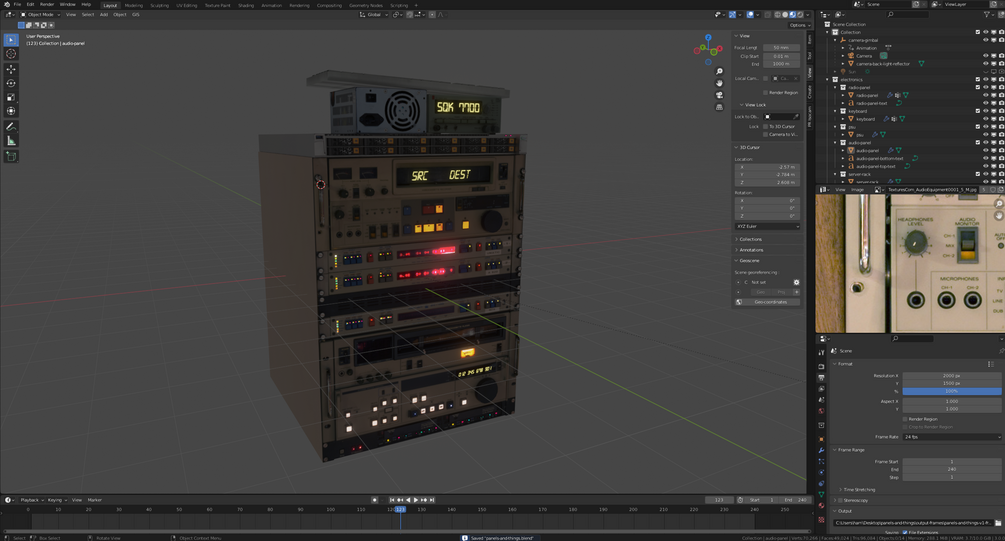Expand the Camera item in outliner

click(x=843, y=56)
